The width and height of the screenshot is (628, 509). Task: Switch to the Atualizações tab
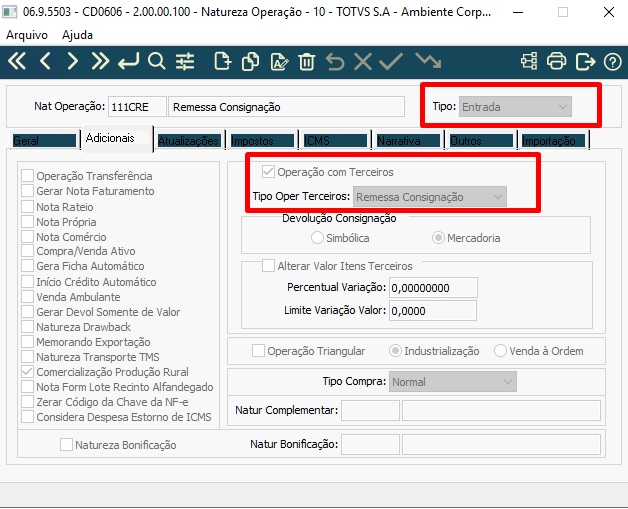189,141
